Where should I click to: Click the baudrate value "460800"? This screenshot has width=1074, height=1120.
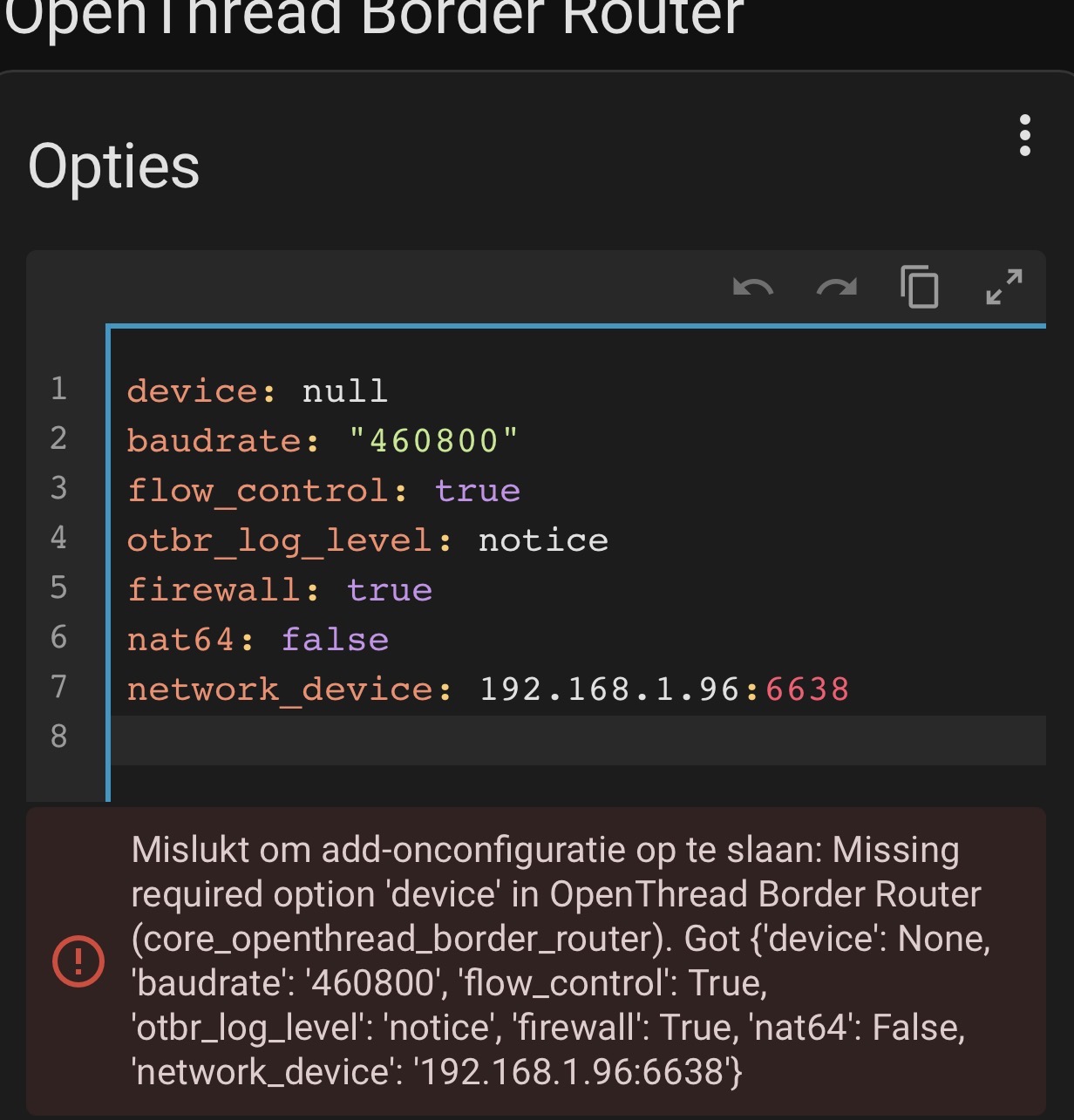pos(433,440)
